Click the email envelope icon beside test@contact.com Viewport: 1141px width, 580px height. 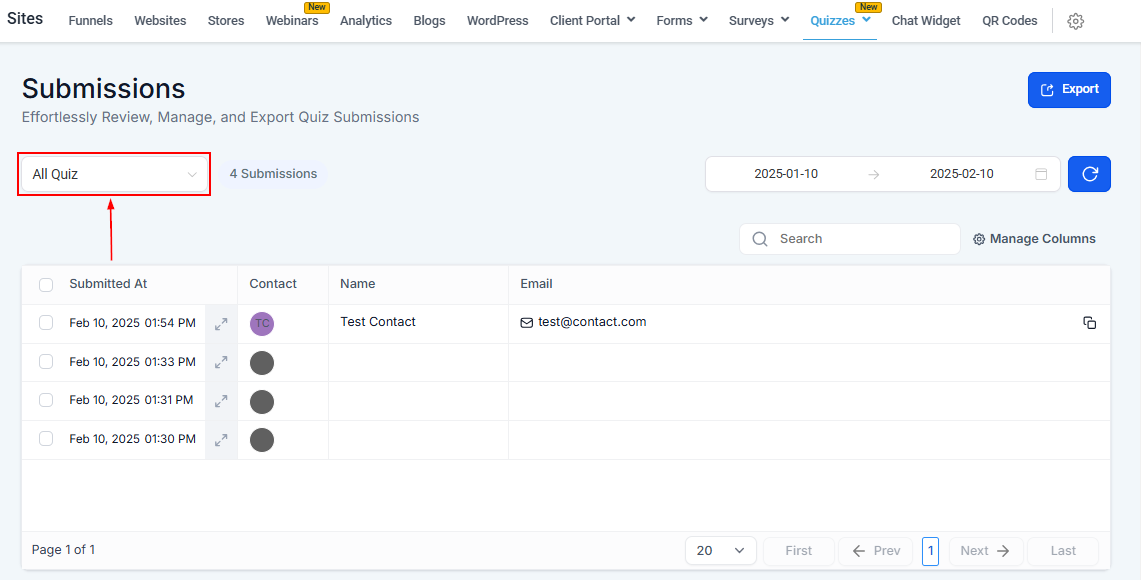click(x=527, y=322)
